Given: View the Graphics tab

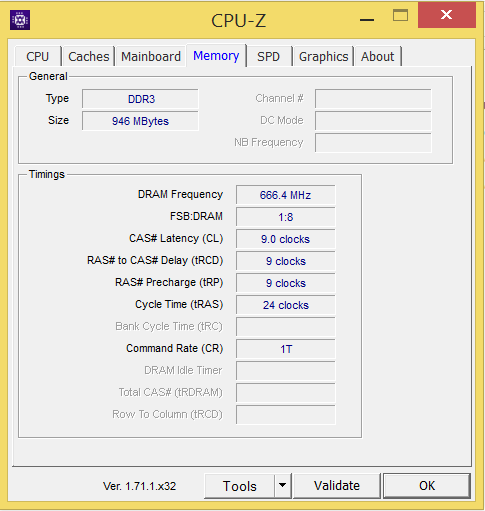Looking at the screenshot, I should pyautogui.click(x=323, y=56).
